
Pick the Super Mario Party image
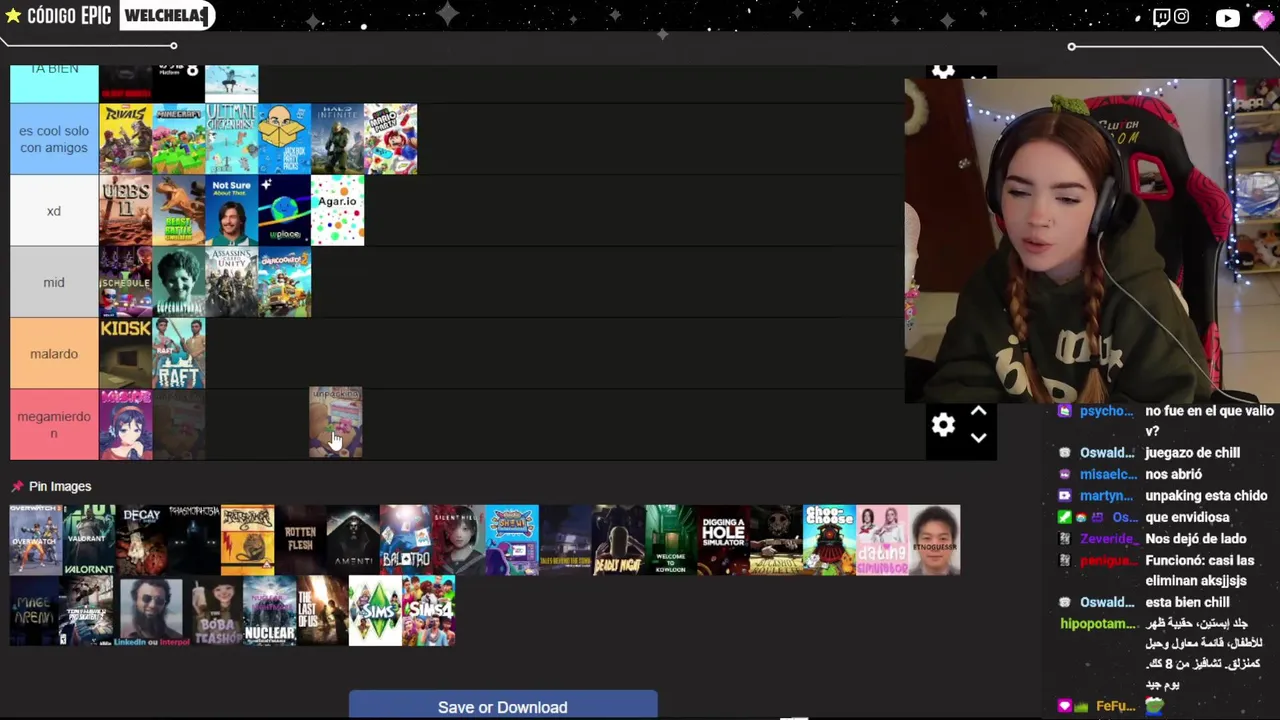[390, 139]
